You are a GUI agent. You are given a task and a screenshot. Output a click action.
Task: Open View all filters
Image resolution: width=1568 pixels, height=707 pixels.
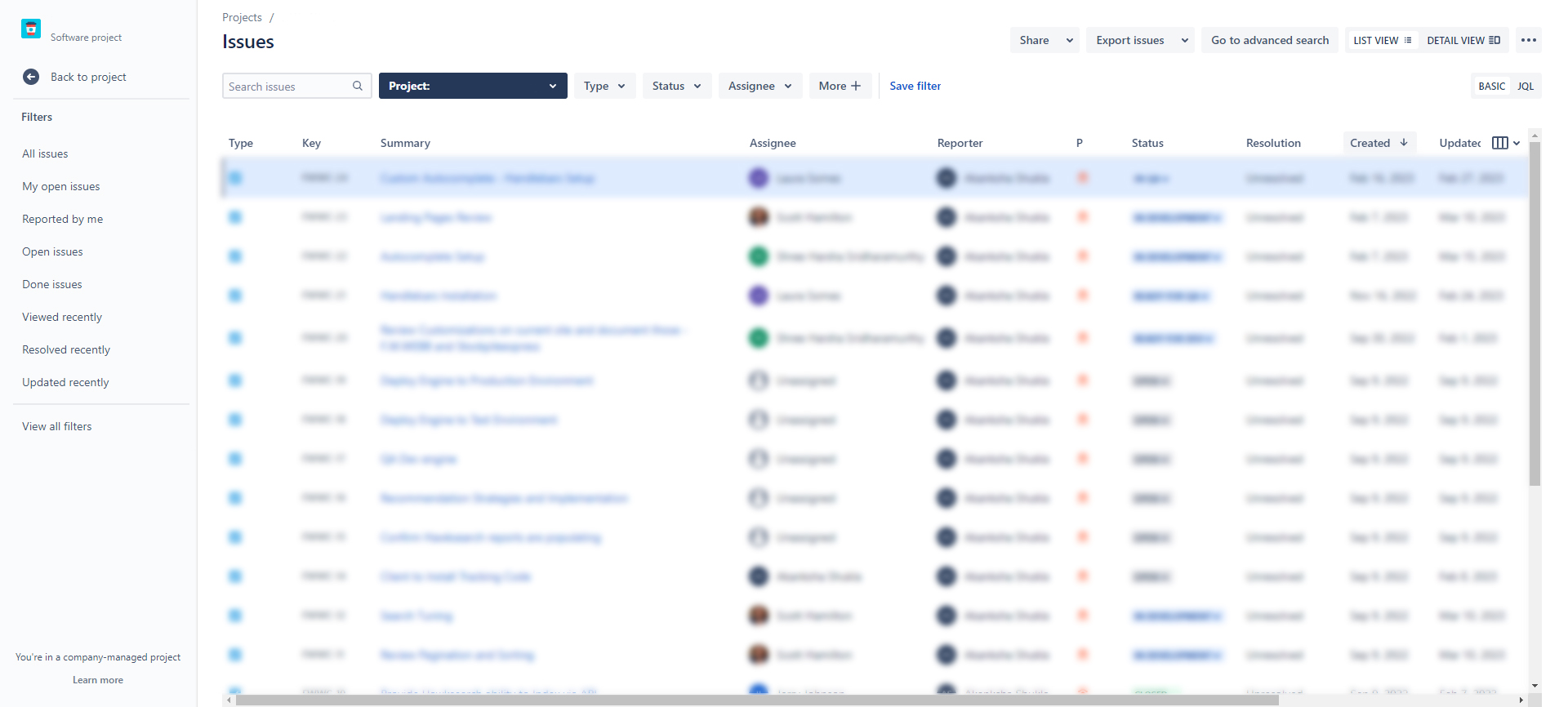(x=57, y=426)
